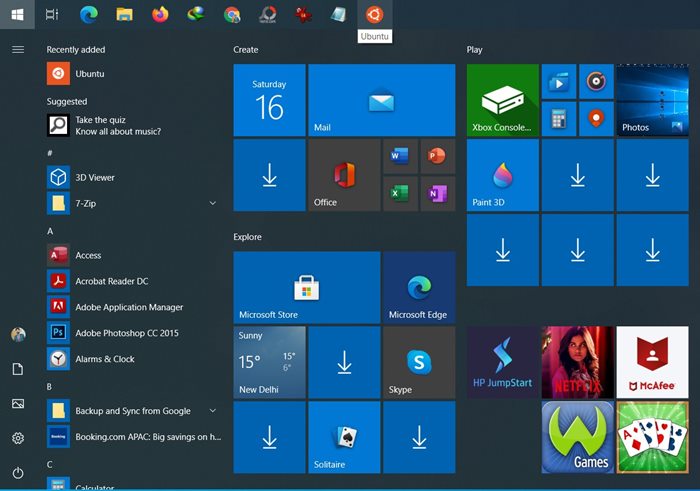Open the HP JumpStart tile
Image resolution: width=700 pixels, height=491 pixels.
point(503,362)
